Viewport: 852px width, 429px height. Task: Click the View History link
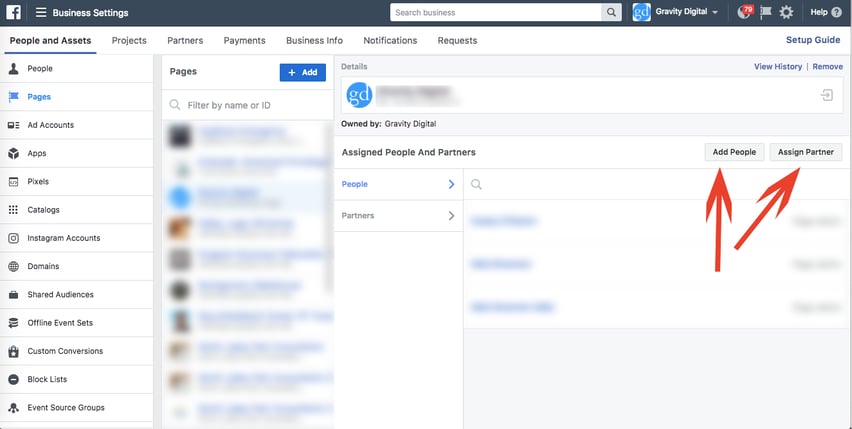pos(778,66)
